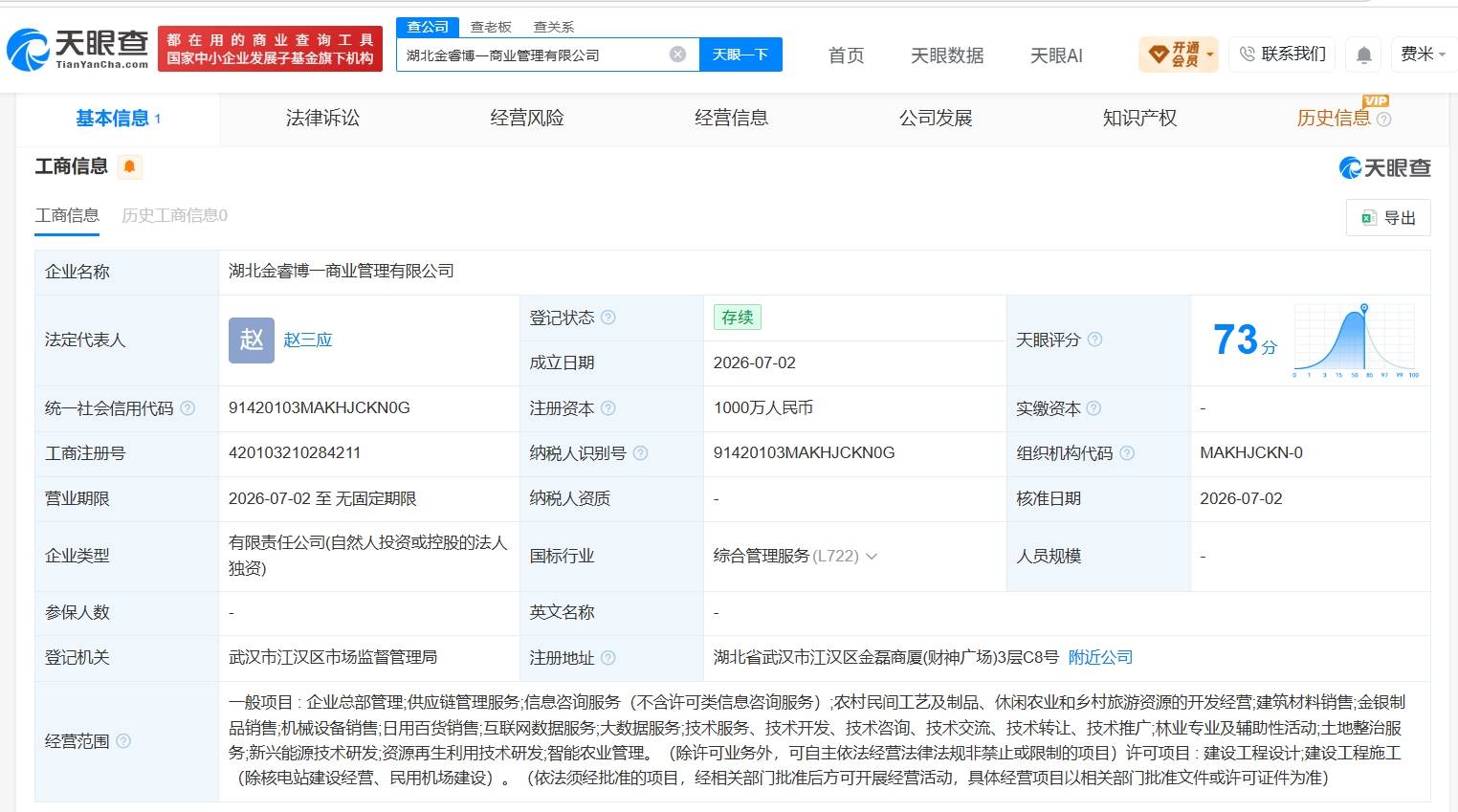Open notifications via the bell icon
The image size is (1458, 812).
point(1364,55)
